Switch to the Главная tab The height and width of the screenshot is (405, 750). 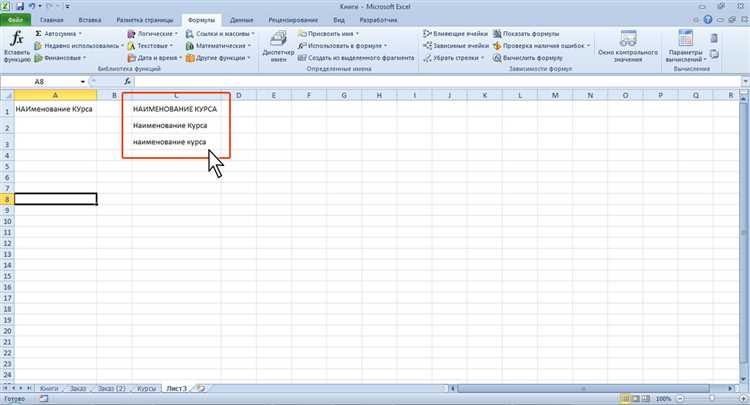click(x=52, y=20)
